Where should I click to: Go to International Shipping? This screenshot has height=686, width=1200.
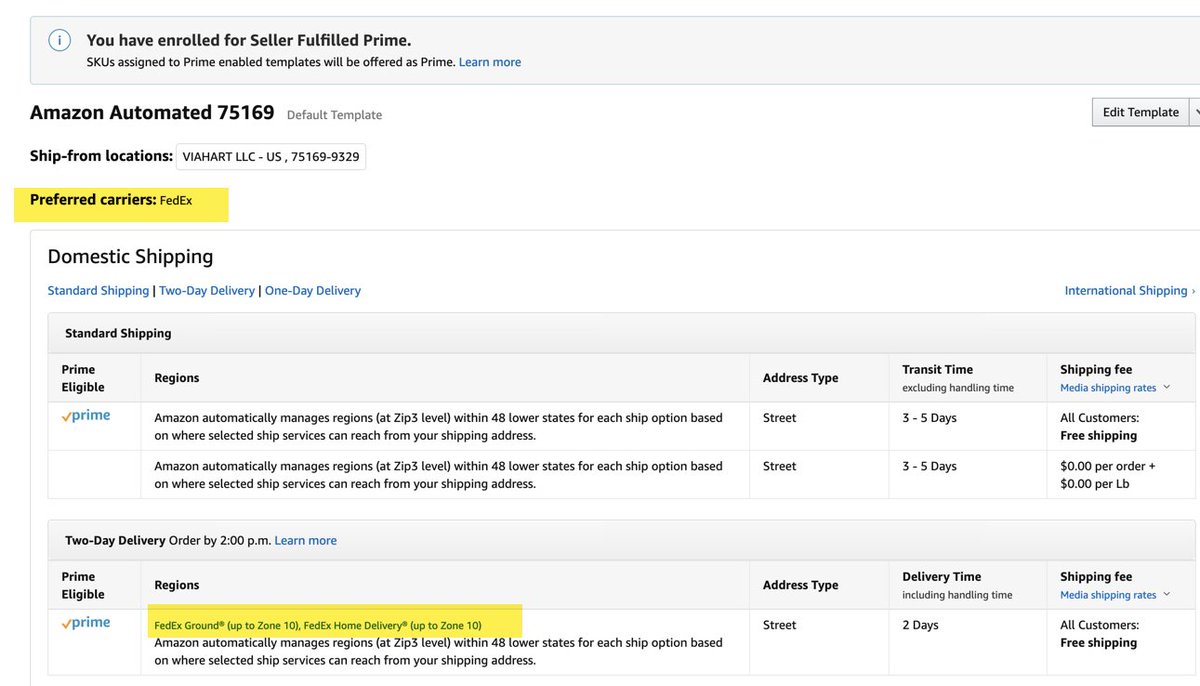(x=1126, y=291)
